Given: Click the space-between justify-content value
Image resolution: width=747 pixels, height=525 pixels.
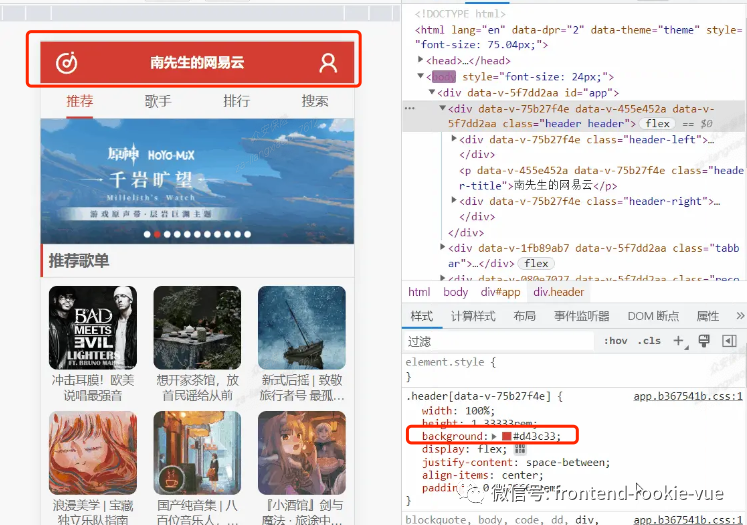Looking at the screenshot, I should pos(566,462).
